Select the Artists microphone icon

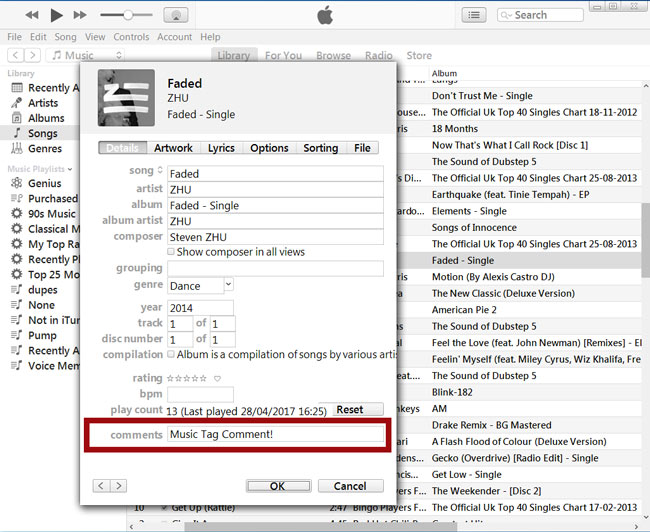click(x=17, y=102)
